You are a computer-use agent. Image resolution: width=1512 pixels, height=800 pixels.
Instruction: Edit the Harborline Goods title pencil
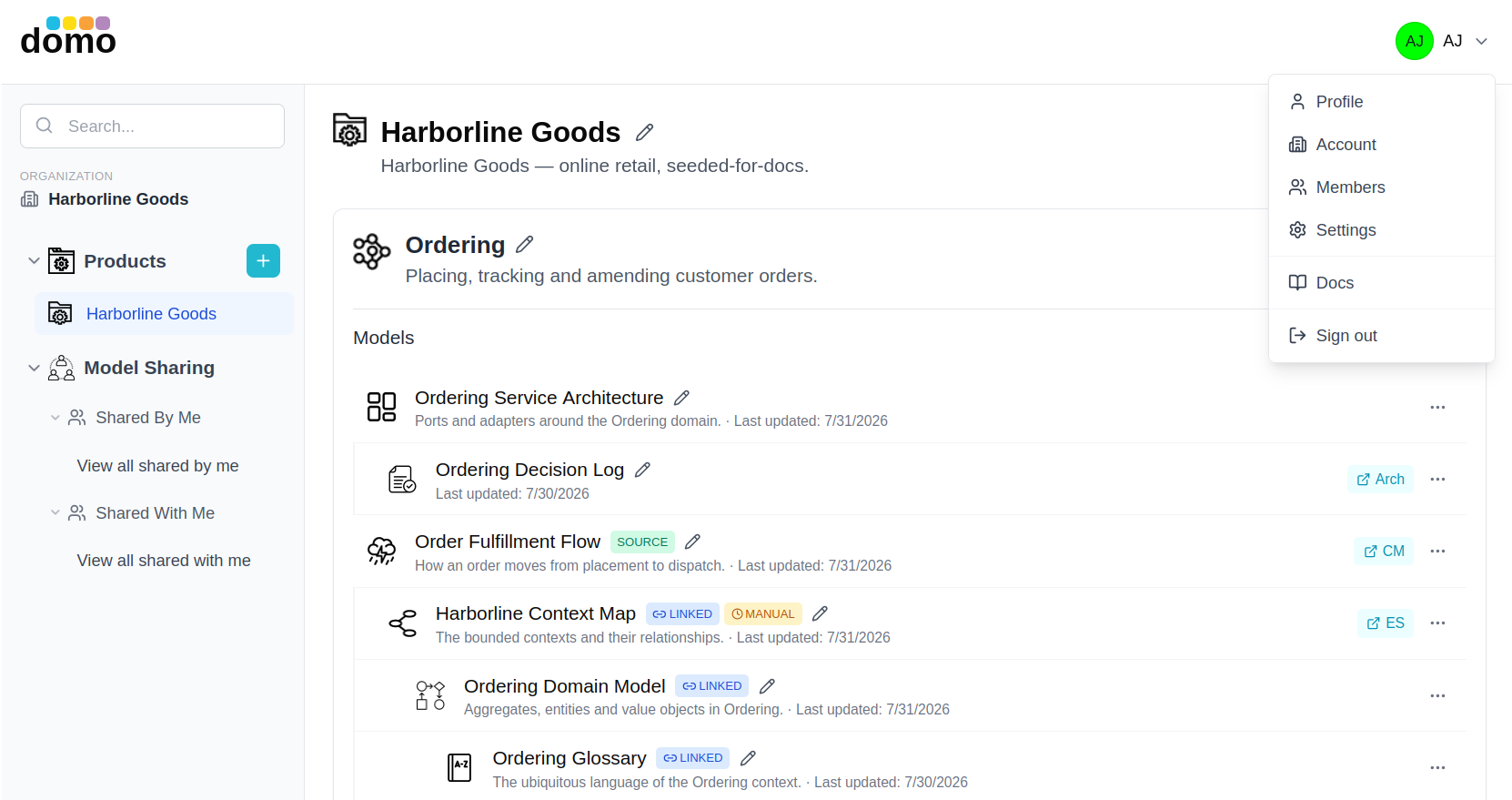[645, 133]
